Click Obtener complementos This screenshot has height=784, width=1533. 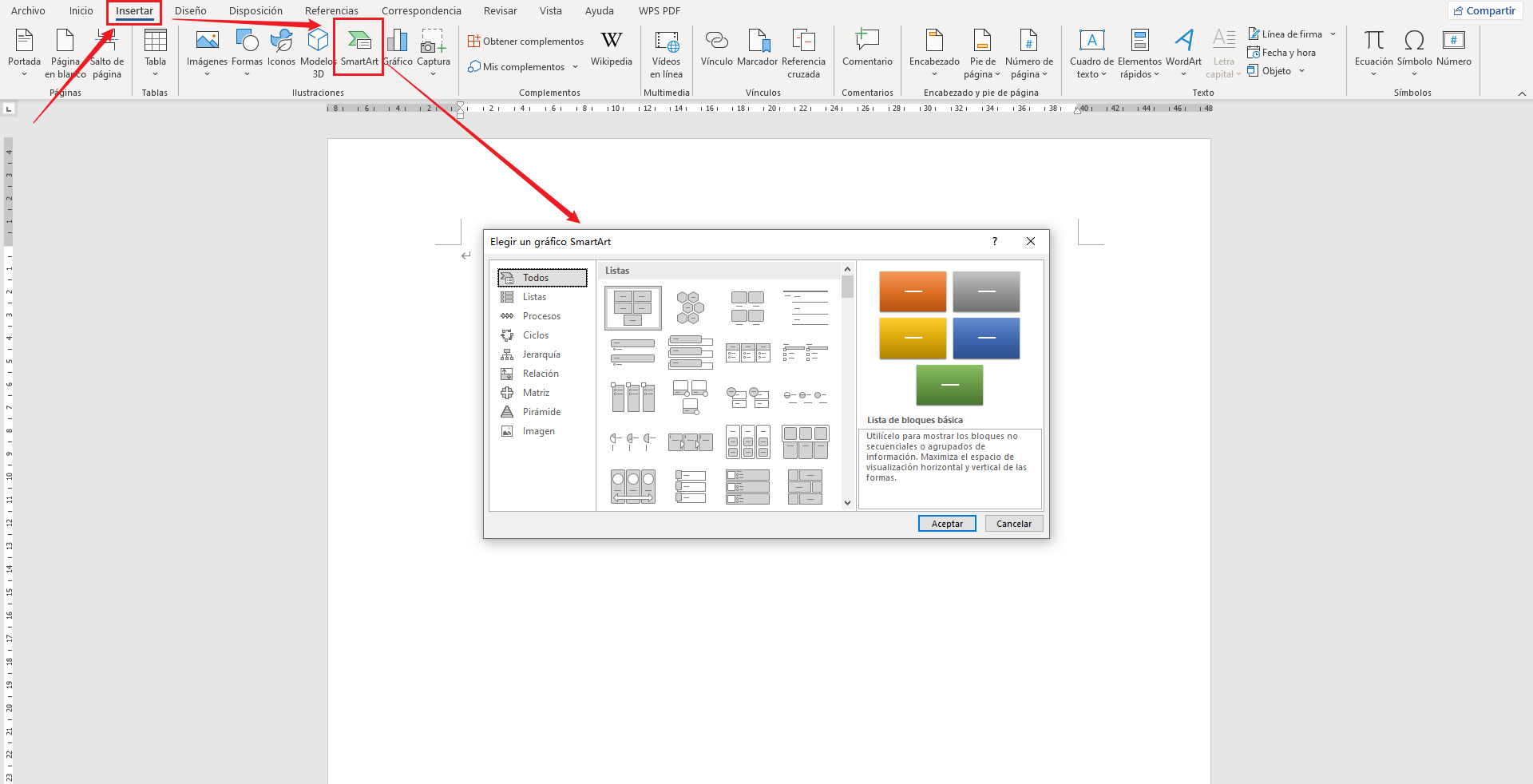click(x=526, y=42)
